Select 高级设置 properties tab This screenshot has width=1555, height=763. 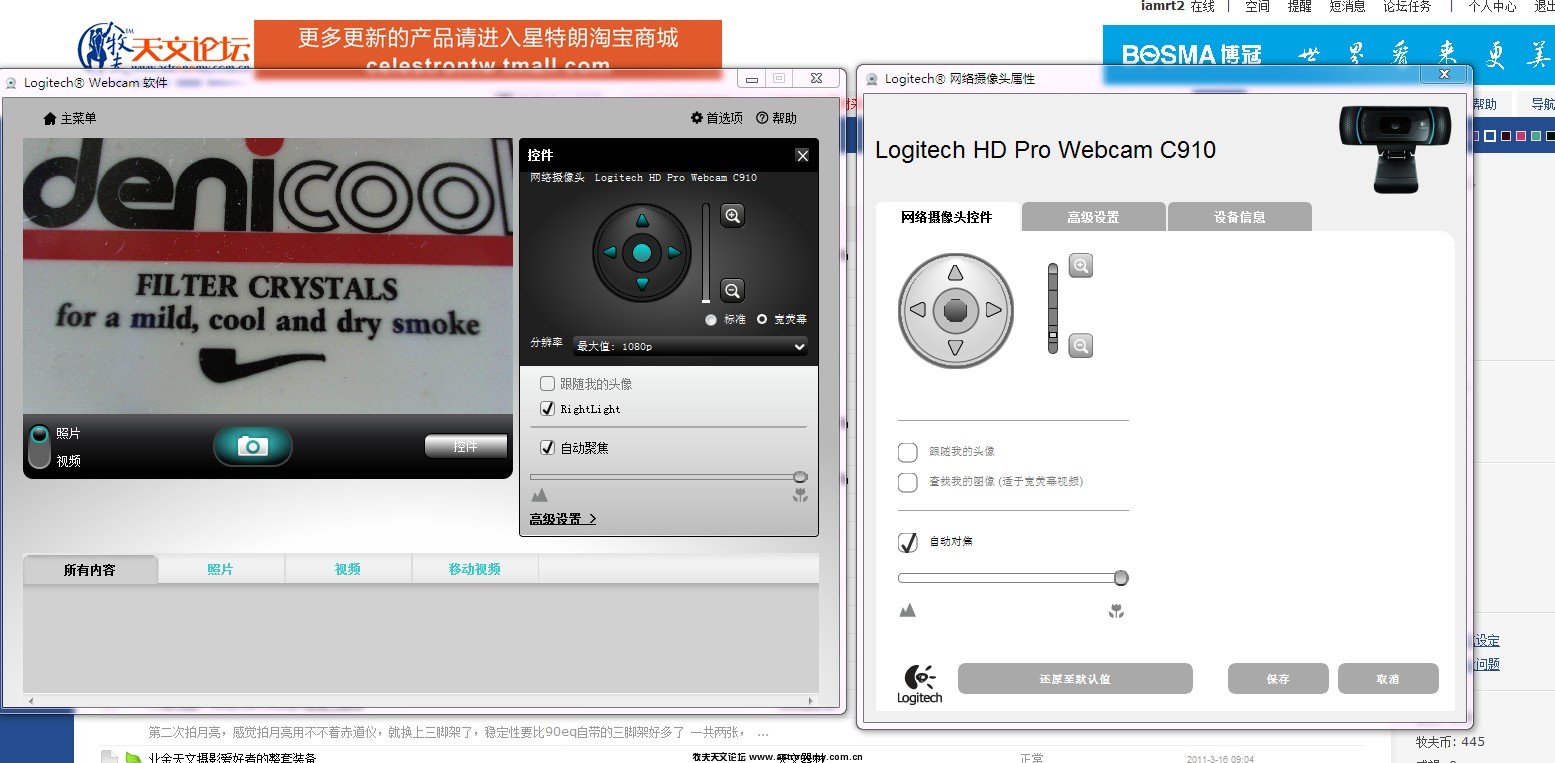(1094, 217)
